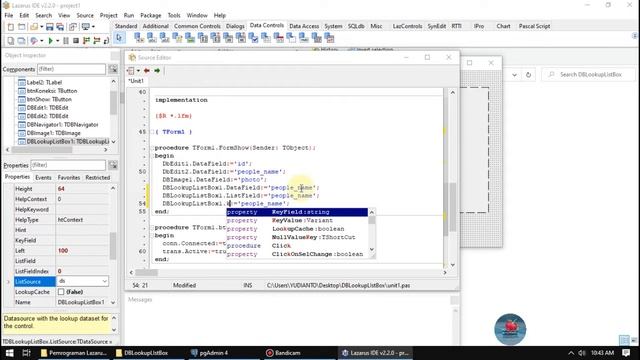Click the Step Into debug icon
Viewport: 640px width, 360px height.
[x=86, y=41]
